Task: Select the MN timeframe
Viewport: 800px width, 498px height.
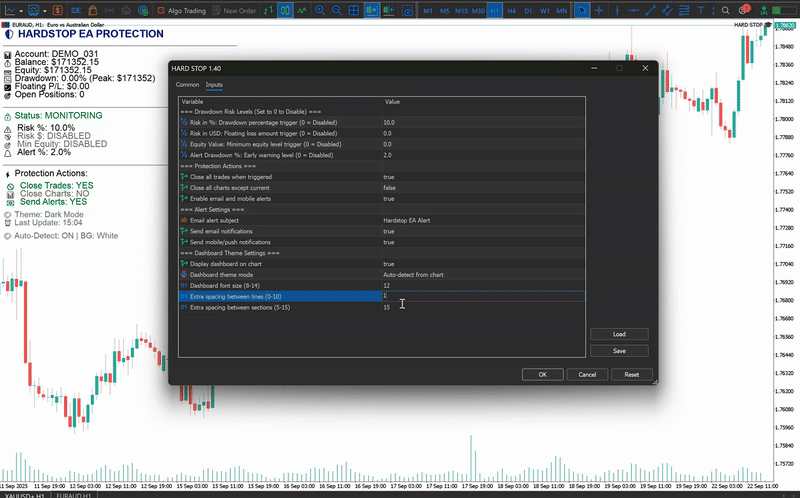Action: [561, 10]
